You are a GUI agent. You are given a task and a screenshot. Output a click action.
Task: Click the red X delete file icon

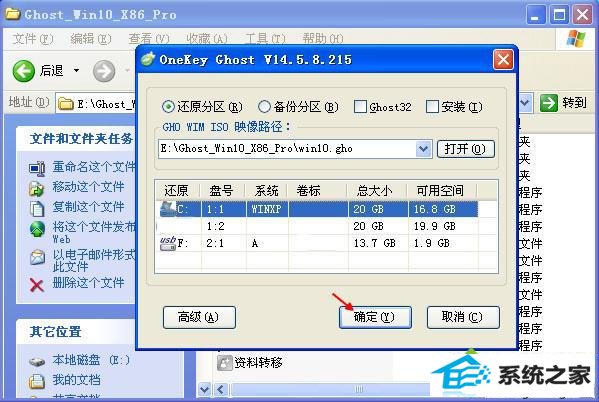[x=37, y=285]
